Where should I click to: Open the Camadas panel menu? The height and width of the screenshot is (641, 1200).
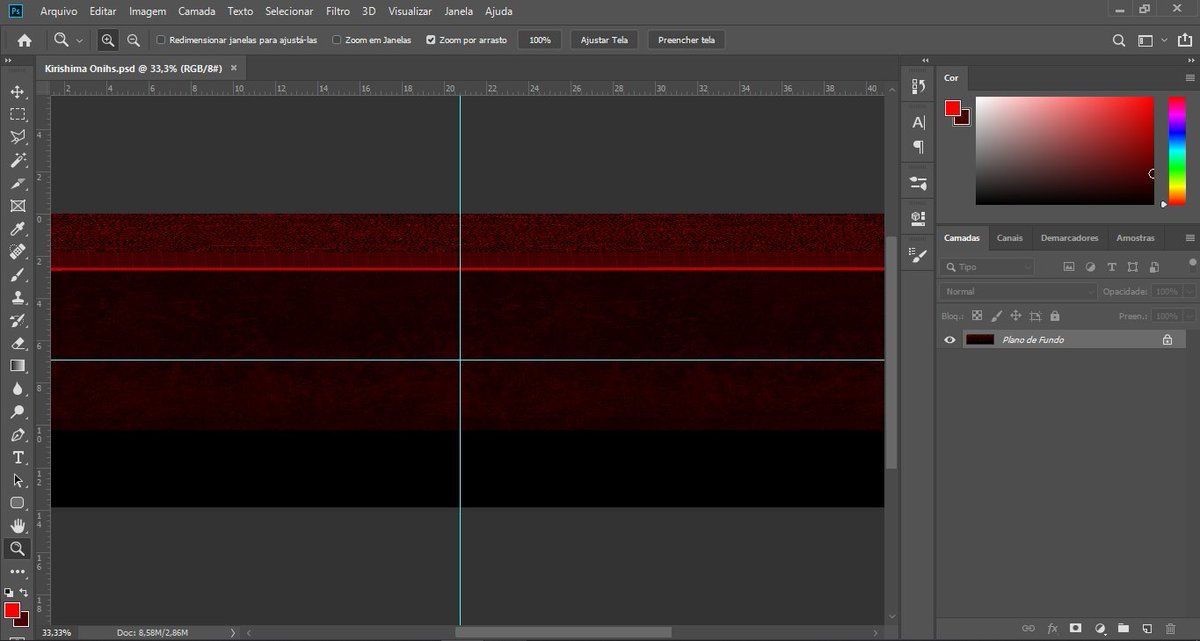[x=1190, y=238]
